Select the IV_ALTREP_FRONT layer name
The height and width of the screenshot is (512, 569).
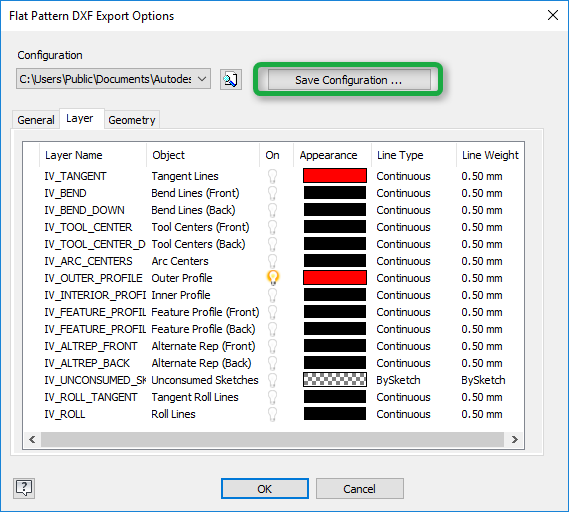pos(91,347)
